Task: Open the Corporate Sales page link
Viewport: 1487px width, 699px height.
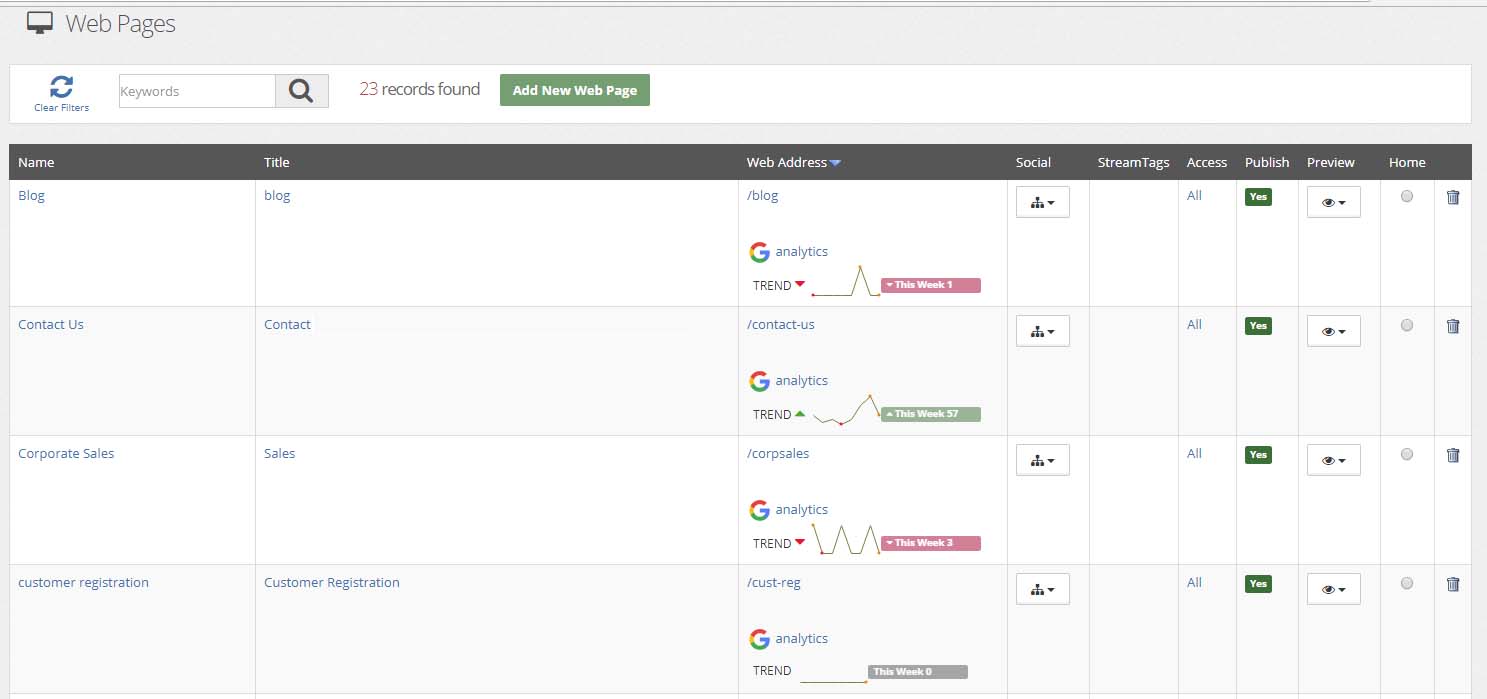Action: point(66,453)
